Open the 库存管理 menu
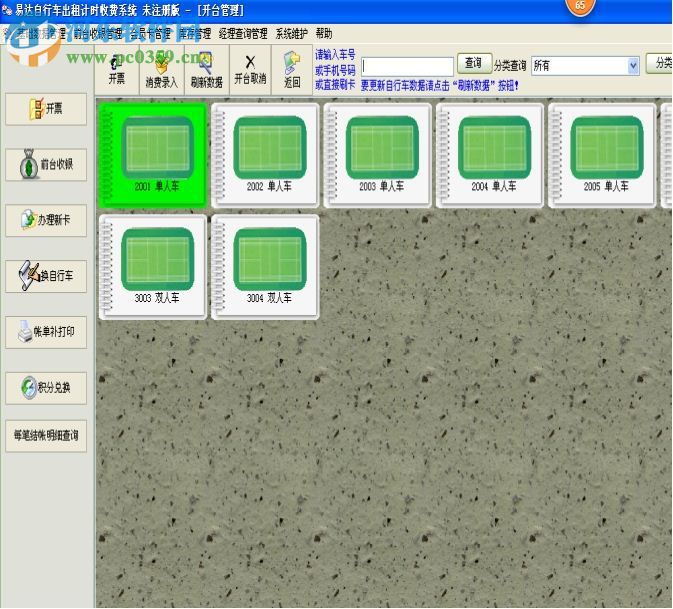The width and height of the screenshot is (673, 609). (x=195, y=33)
